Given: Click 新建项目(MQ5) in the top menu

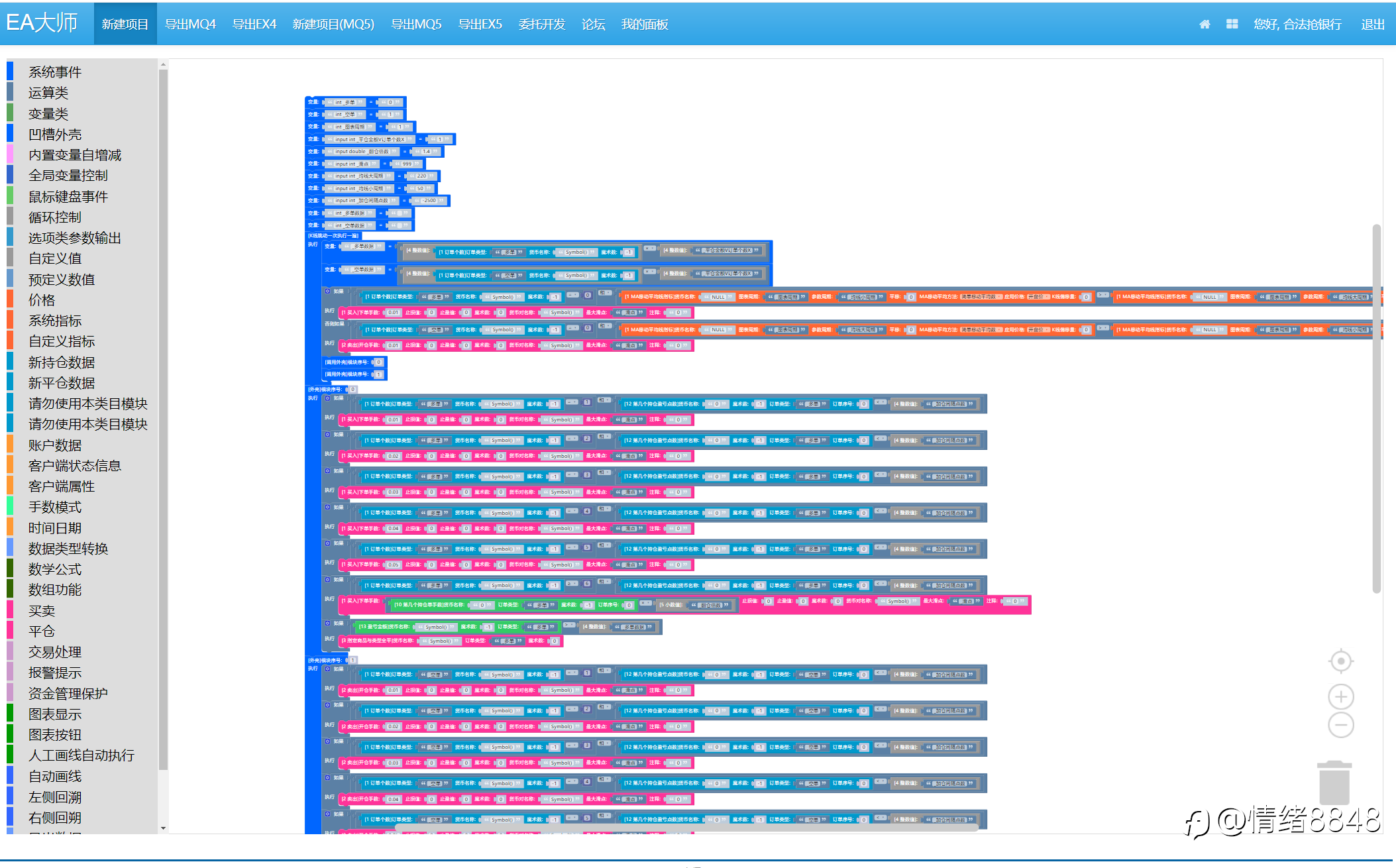Looking at the screenshot, I should [x=333, y=25].
